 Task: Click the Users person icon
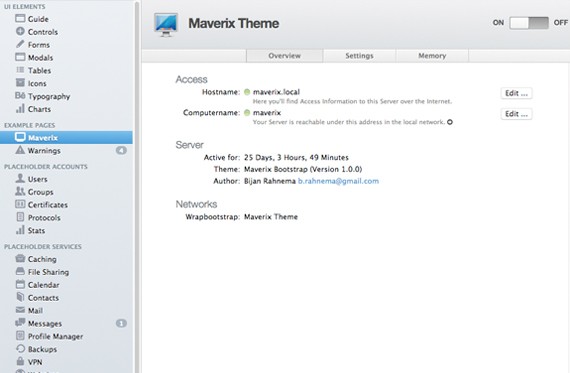pyautogui.click(x=20, y=178)
